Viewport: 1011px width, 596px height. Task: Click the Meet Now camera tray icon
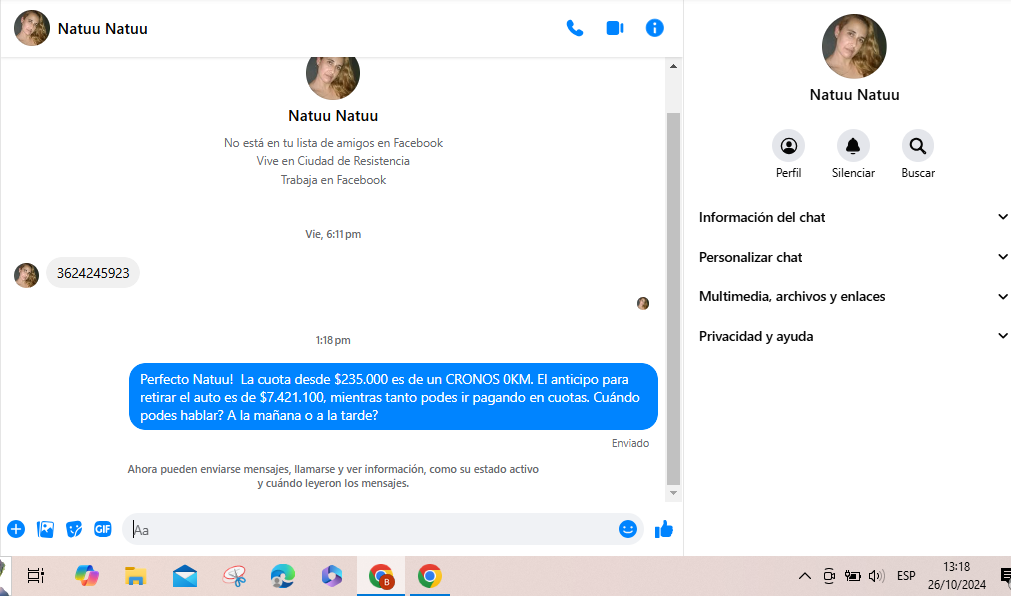point(829,576)
